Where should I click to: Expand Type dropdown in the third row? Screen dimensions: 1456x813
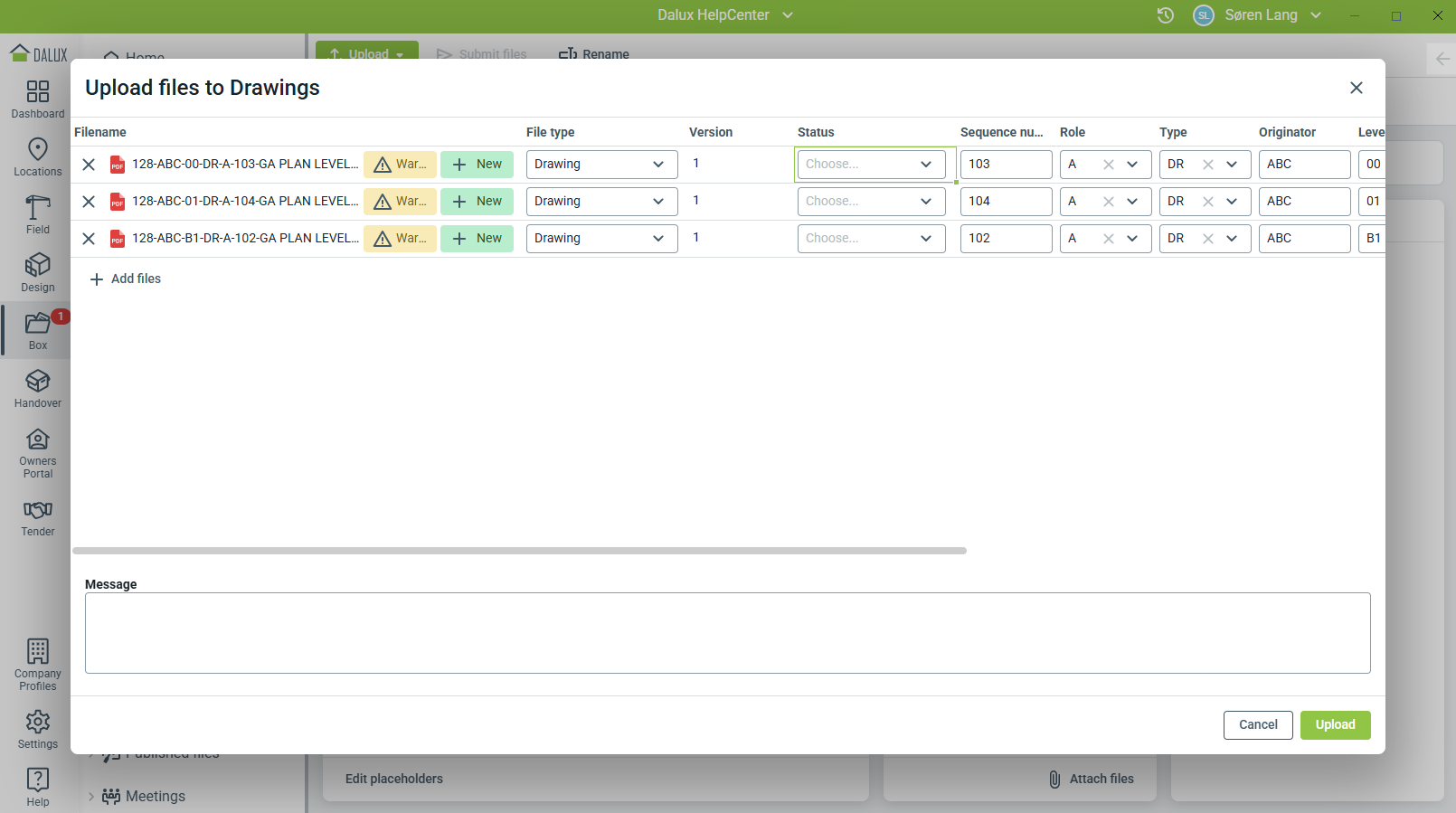click(x=1232, y=239)
